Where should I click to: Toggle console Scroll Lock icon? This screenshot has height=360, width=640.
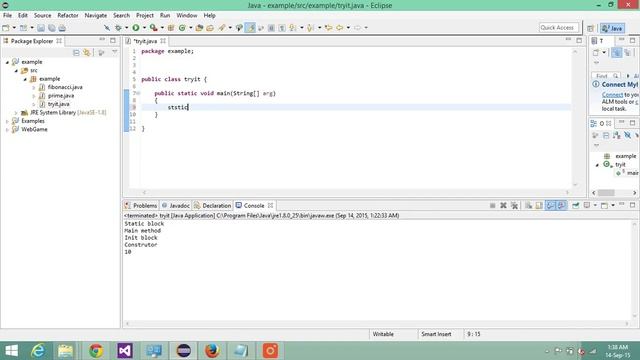coord(539,205)
